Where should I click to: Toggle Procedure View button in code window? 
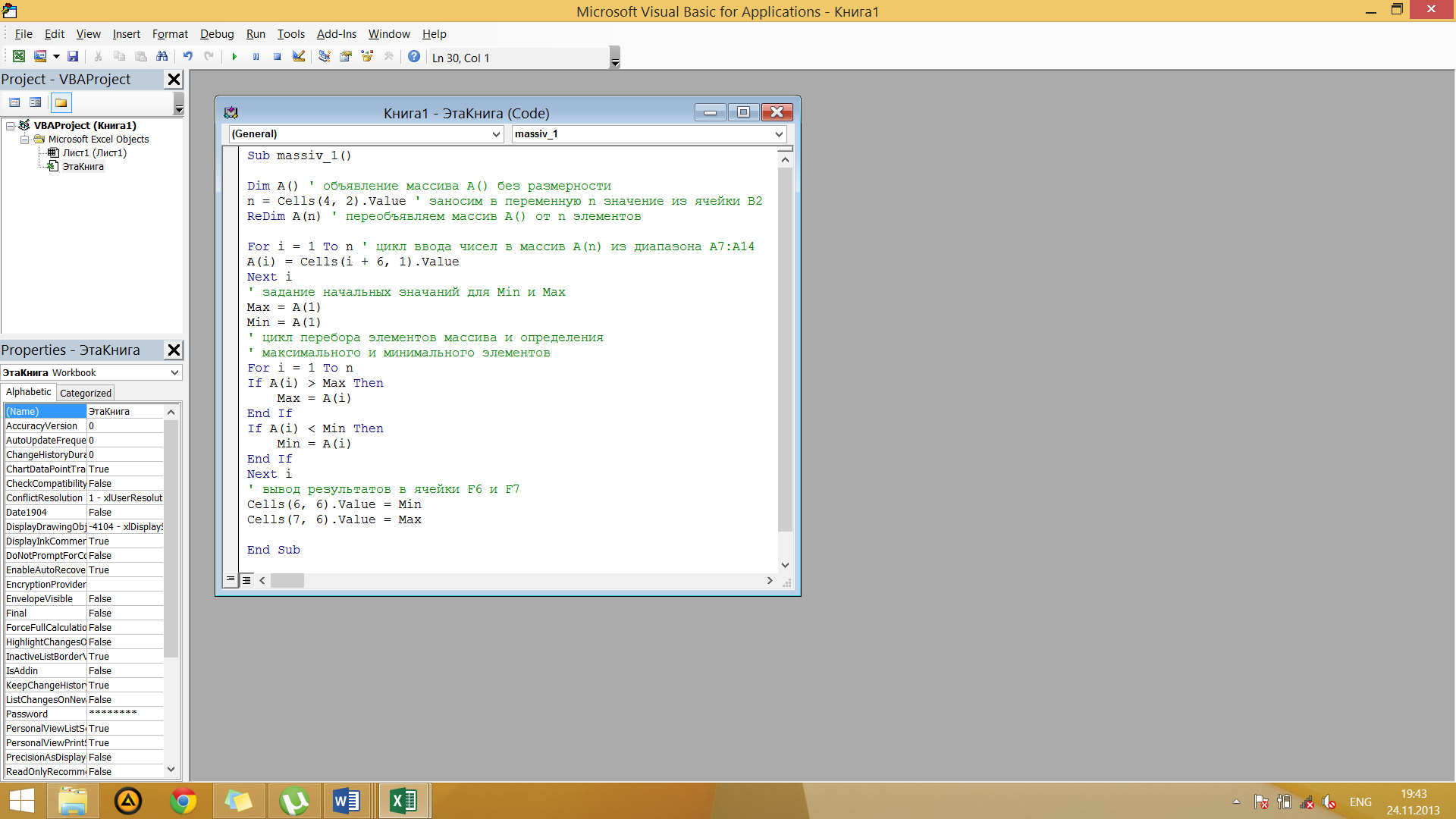(231, 580)
